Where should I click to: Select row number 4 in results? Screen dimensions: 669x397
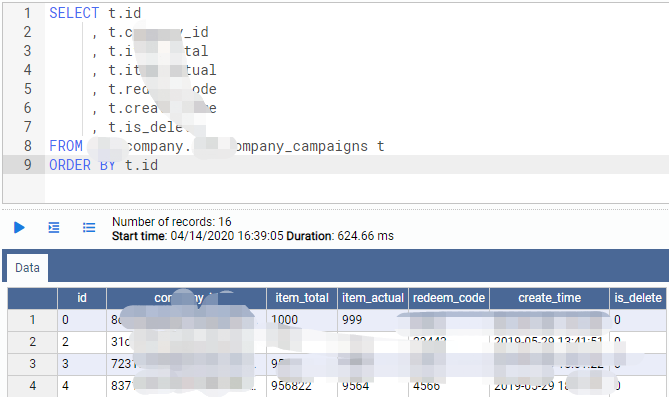[x=32, y=386]
